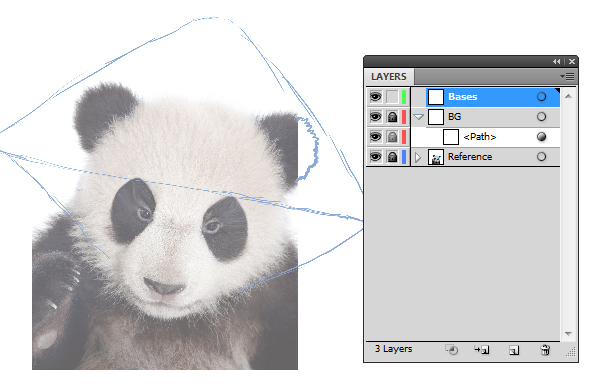Unlock the BG layer padlock
This screenshot has width=595, height=390.
tap(392, 117)
